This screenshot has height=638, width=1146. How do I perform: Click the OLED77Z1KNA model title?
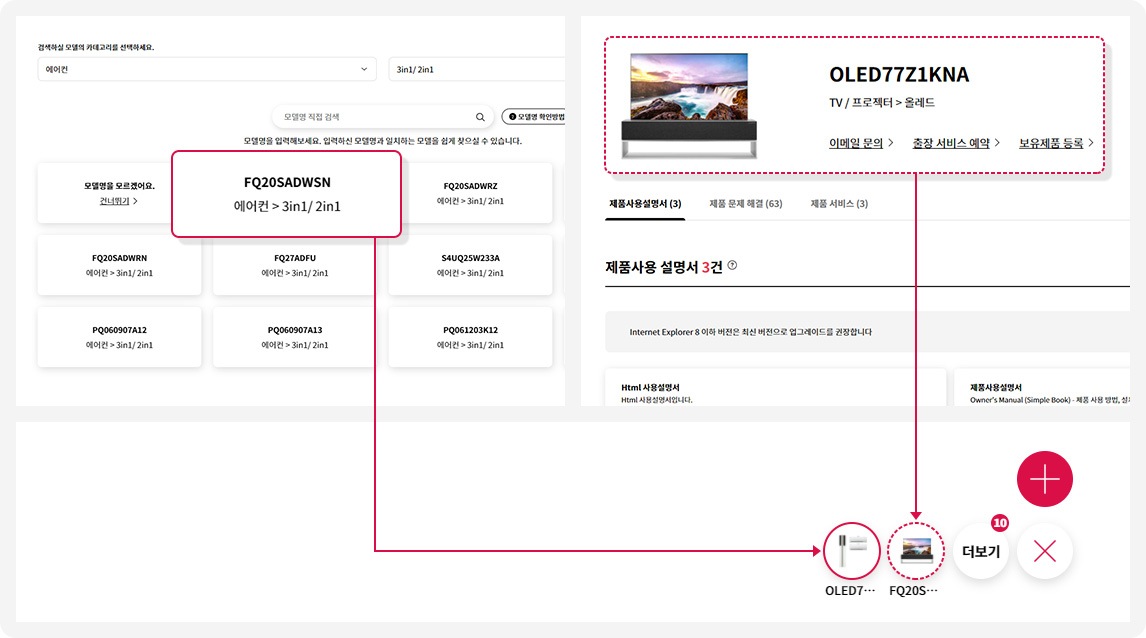pyautogui.click(x=899, y=75)
